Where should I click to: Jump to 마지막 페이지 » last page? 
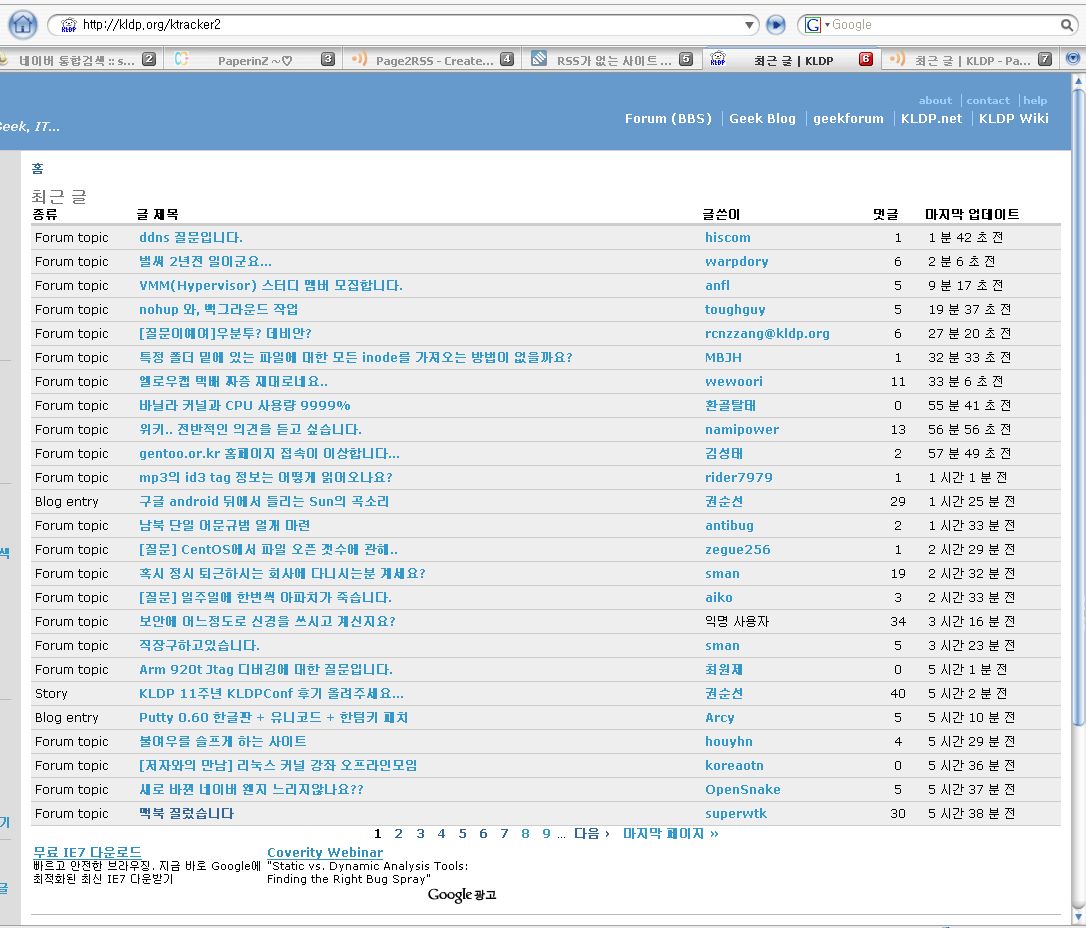coord(670,834)
